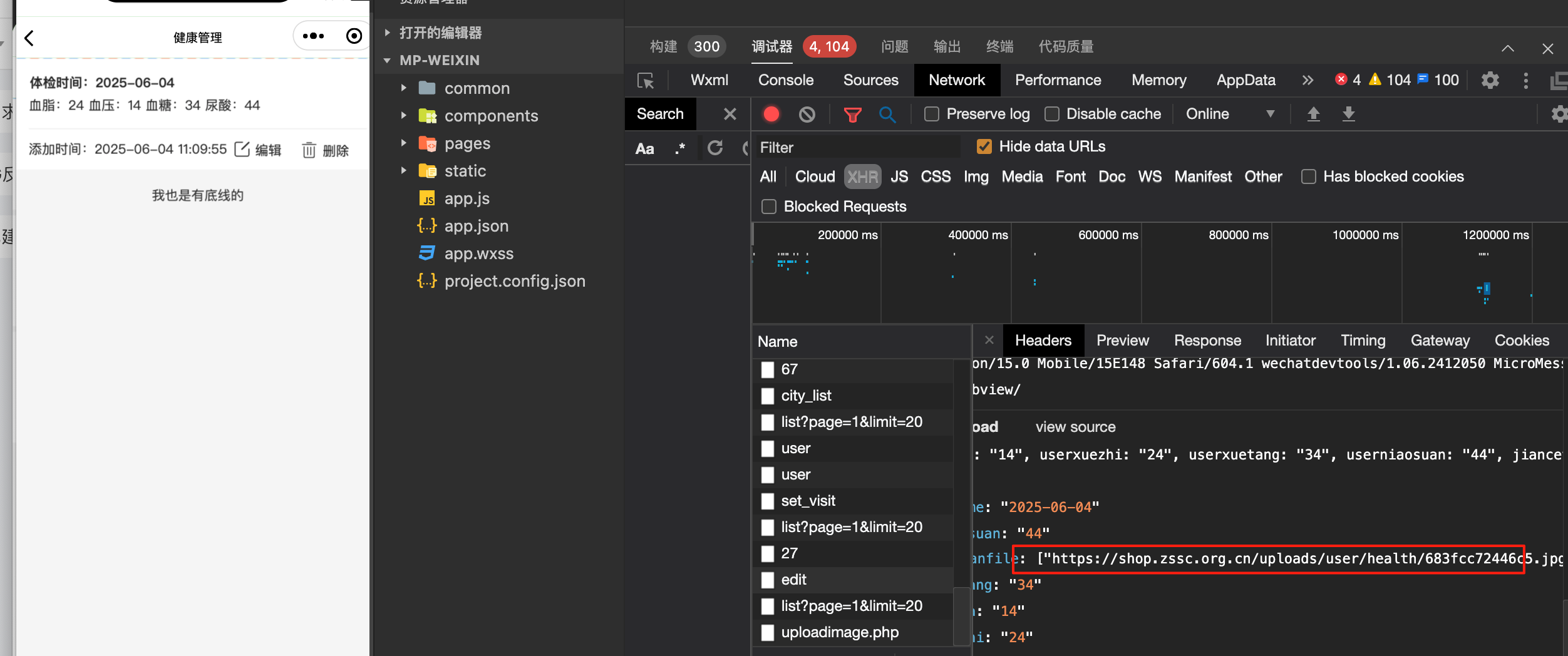Click the import HAR upload arrow
Image resolution: width=1568 pixels, height=656 pixels.
(x=1313, y=114)
